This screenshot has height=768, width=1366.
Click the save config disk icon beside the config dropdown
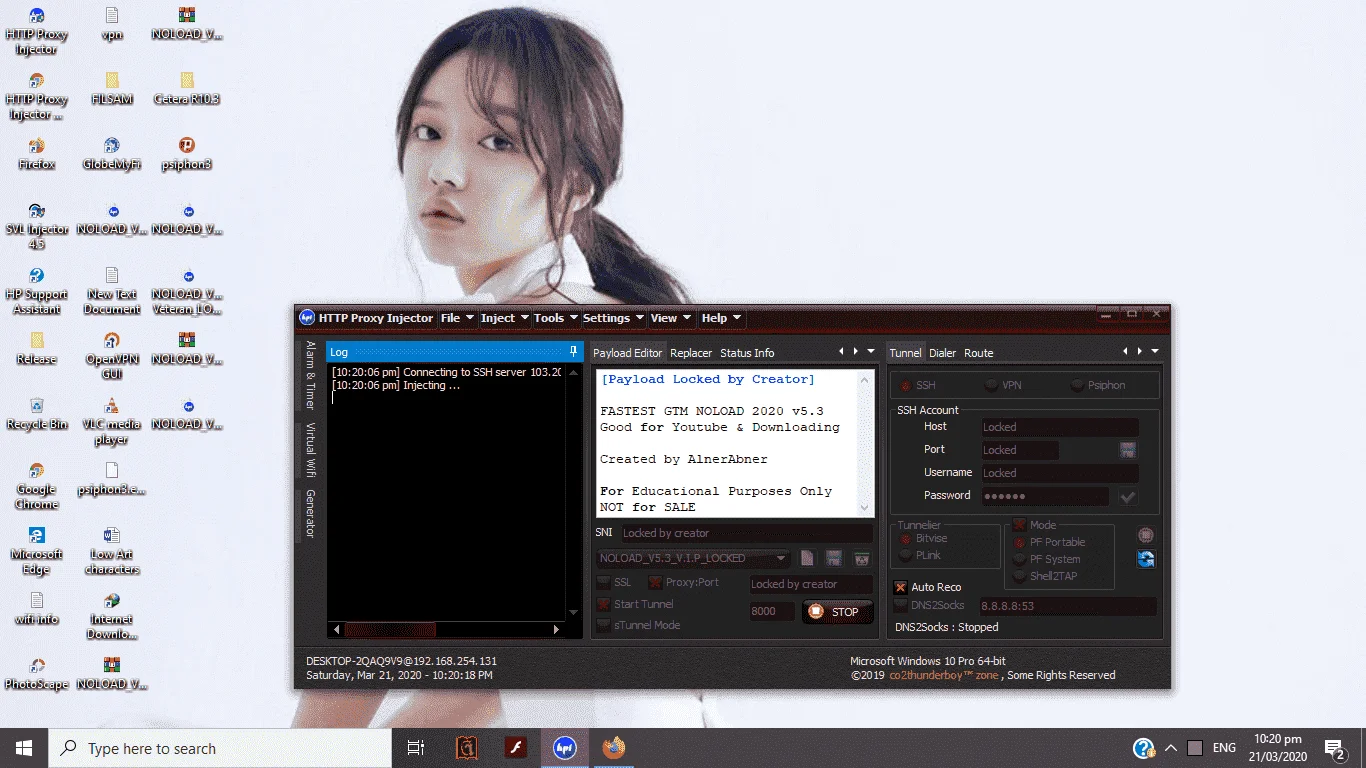click(x=833, y=558)
